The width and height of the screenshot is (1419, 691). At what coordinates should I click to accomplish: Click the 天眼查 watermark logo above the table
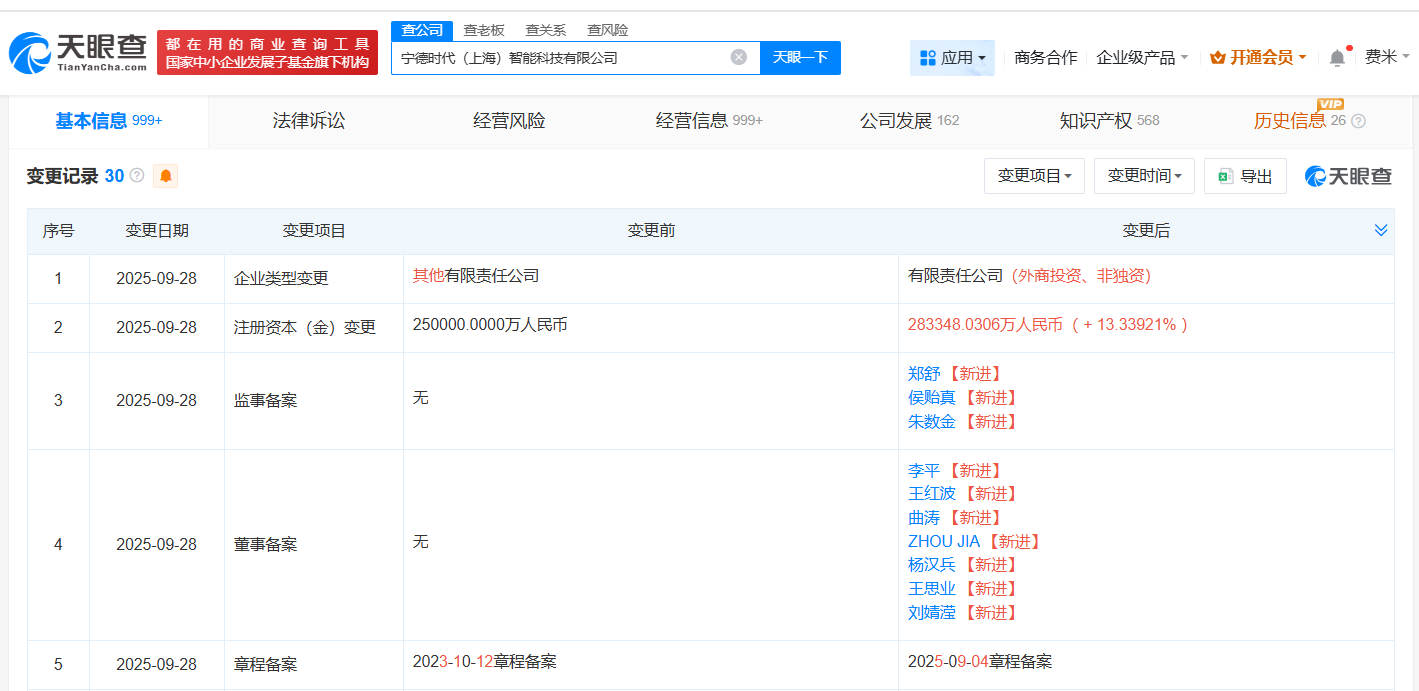[x=1347, y=175]
